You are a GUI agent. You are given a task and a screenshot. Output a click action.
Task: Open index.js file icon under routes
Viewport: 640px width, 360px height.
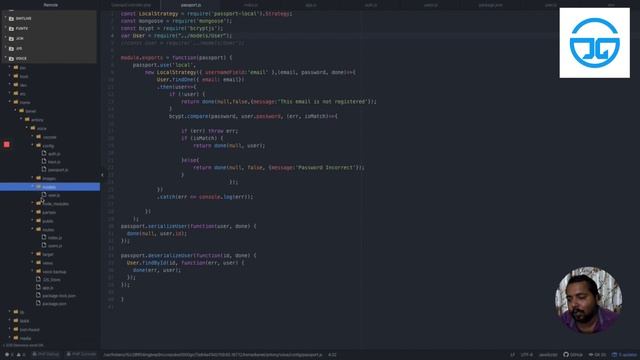[44, 237]
